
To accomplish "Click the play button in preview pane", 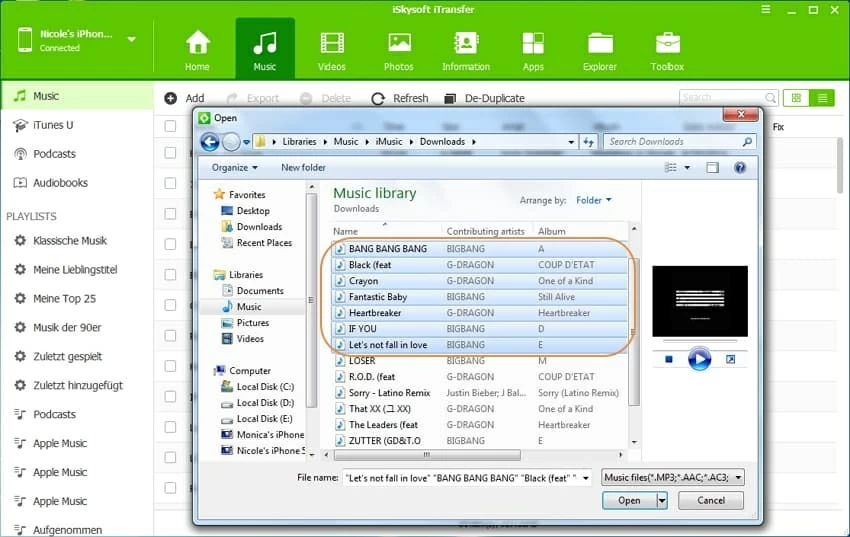I will coord(699,359).
